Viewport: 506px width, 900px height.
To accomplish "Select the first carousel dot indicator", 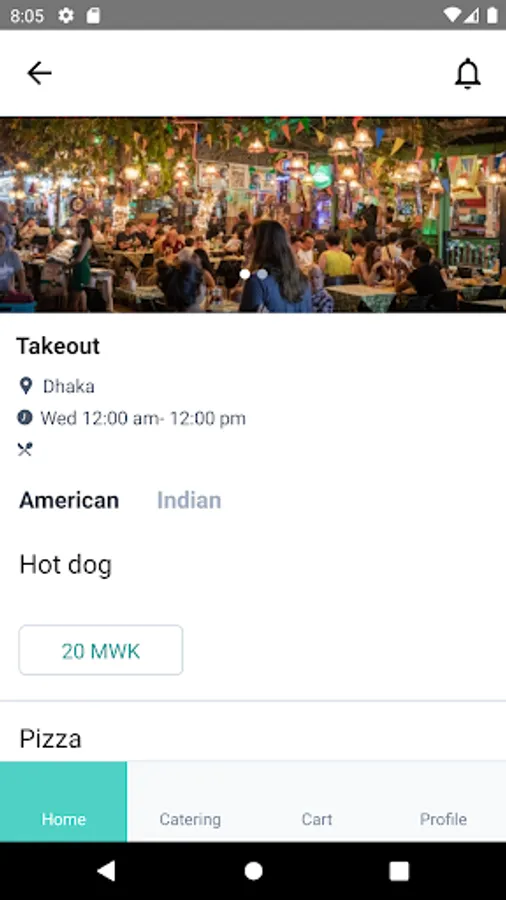I will click(x=245, y=274).
